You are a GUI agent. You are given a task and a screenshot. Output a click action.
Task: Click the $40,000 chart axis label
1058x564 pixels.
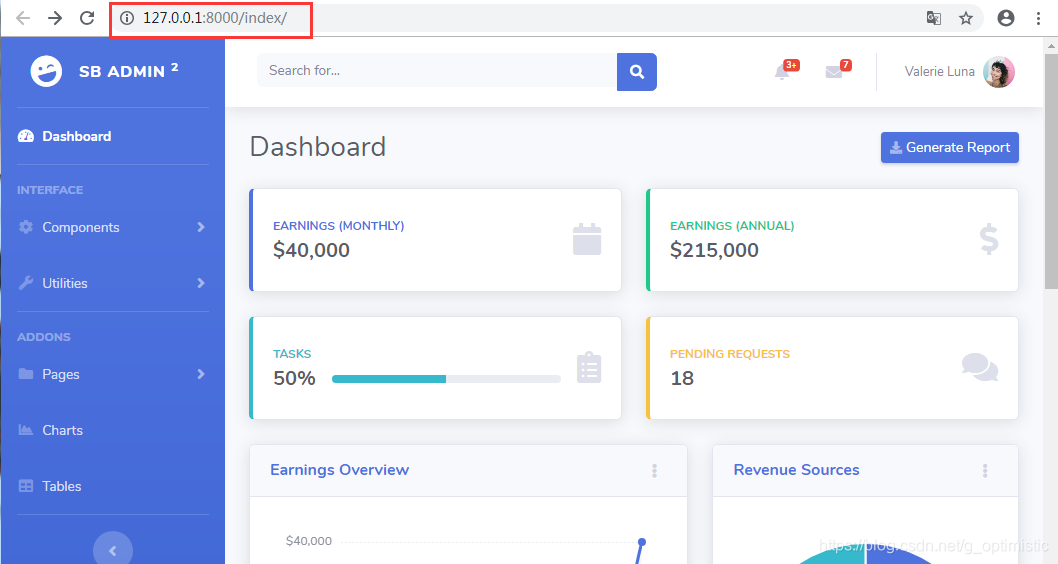pos(308,541)
